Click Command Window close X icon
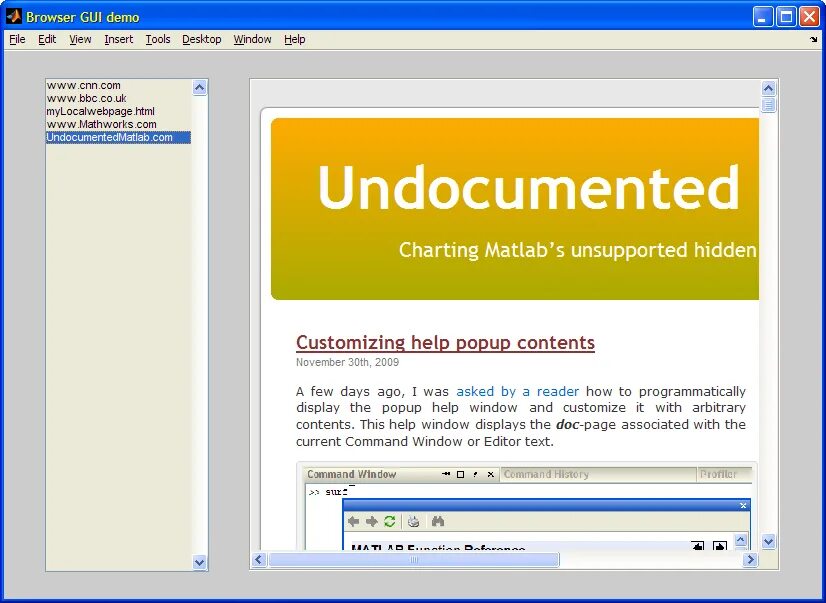This screenshot has height=603, width=826. click(490, 475)
